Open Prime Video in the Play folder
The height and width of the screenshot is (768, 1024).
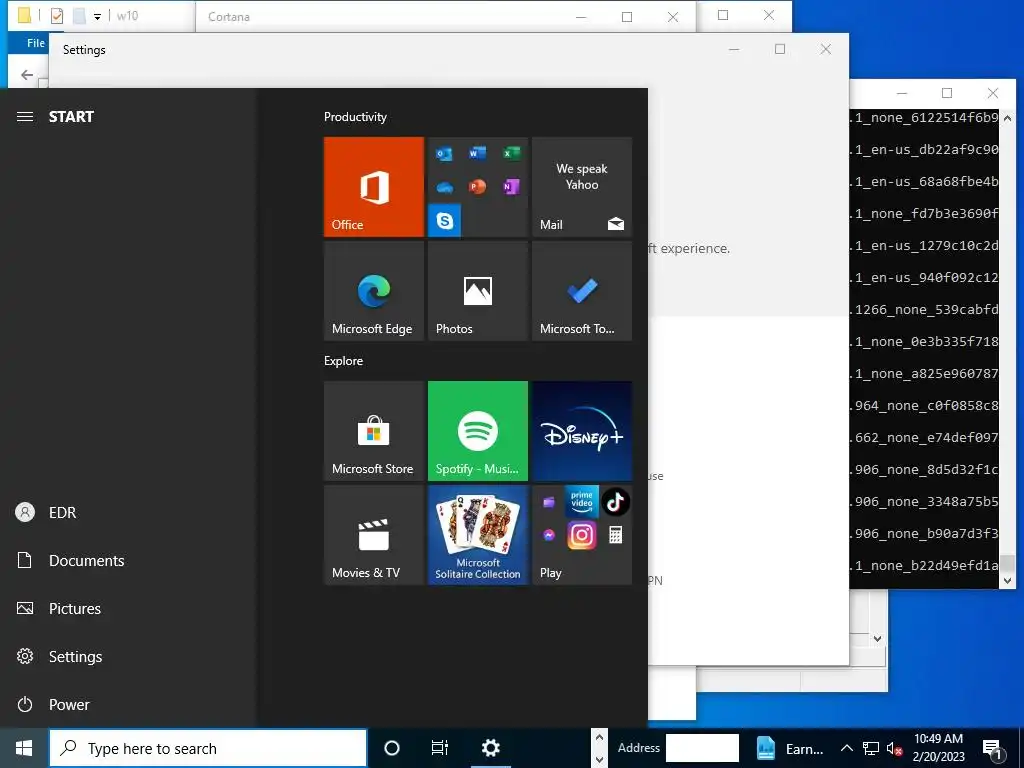(x=581, y=502)
